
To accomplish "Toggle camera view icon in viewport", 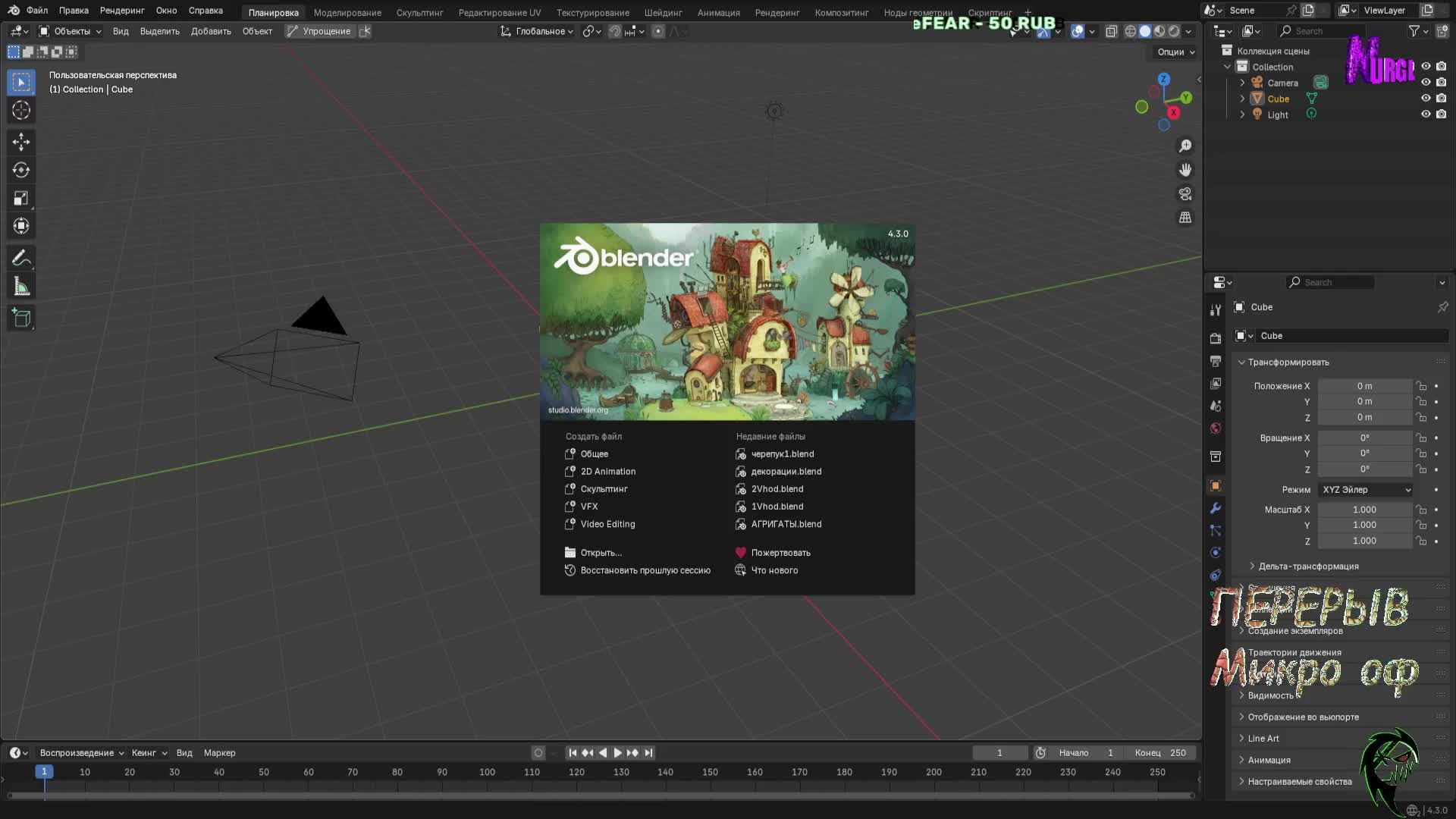I will tap(1185, 194).
